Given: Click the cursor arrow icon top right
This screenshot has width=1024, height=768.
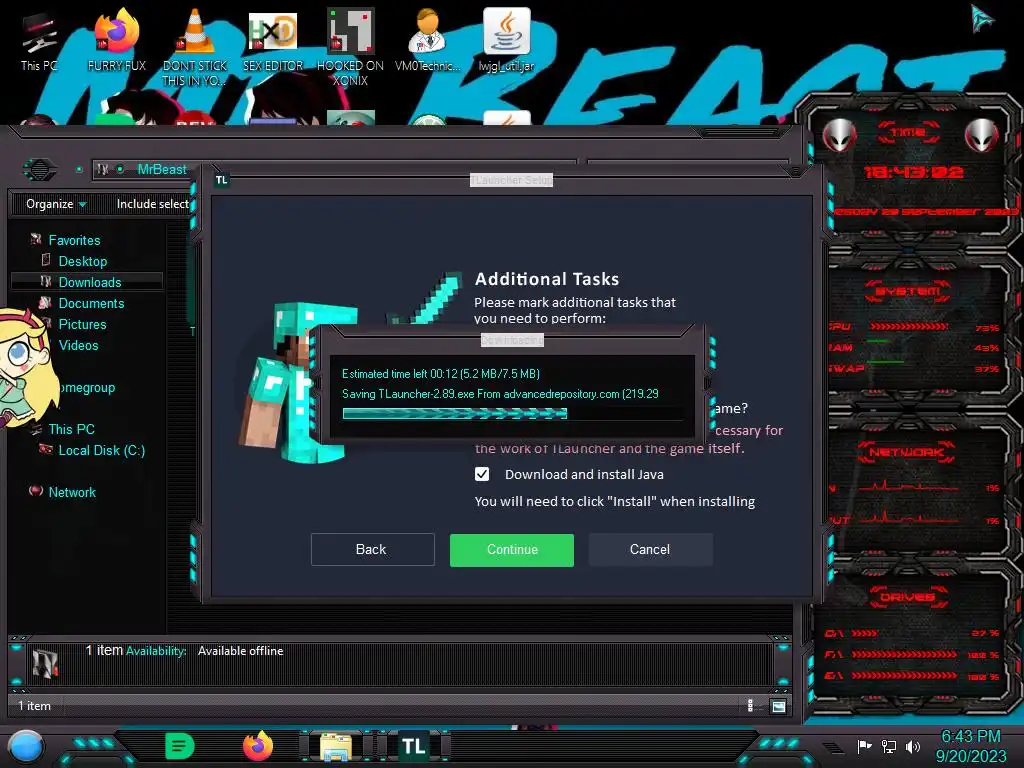Looking at the screenshot, I should 981,18.
